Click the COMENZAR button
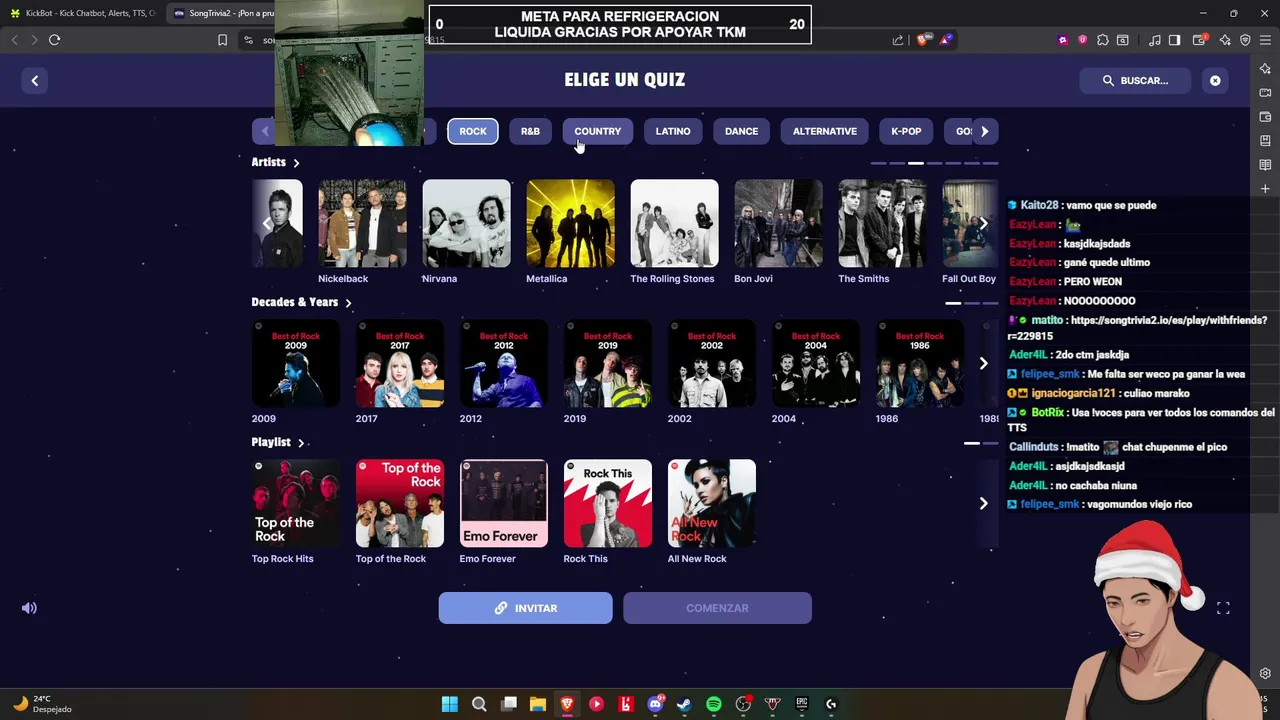Image resolution: width=1280 pixels, height=720 pixels. pos(717,608)
